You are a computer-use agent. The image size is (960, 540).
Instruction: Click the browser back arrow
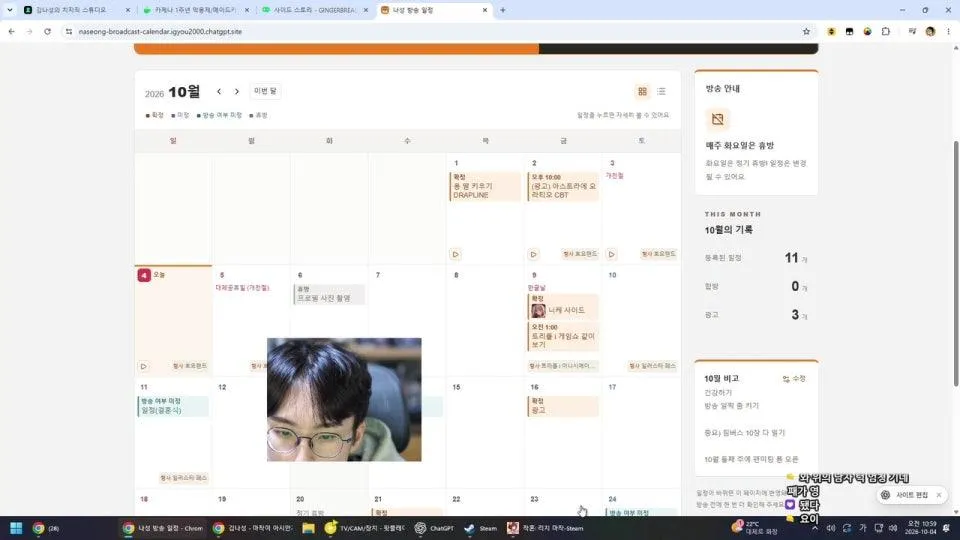(x=12, y=31)
